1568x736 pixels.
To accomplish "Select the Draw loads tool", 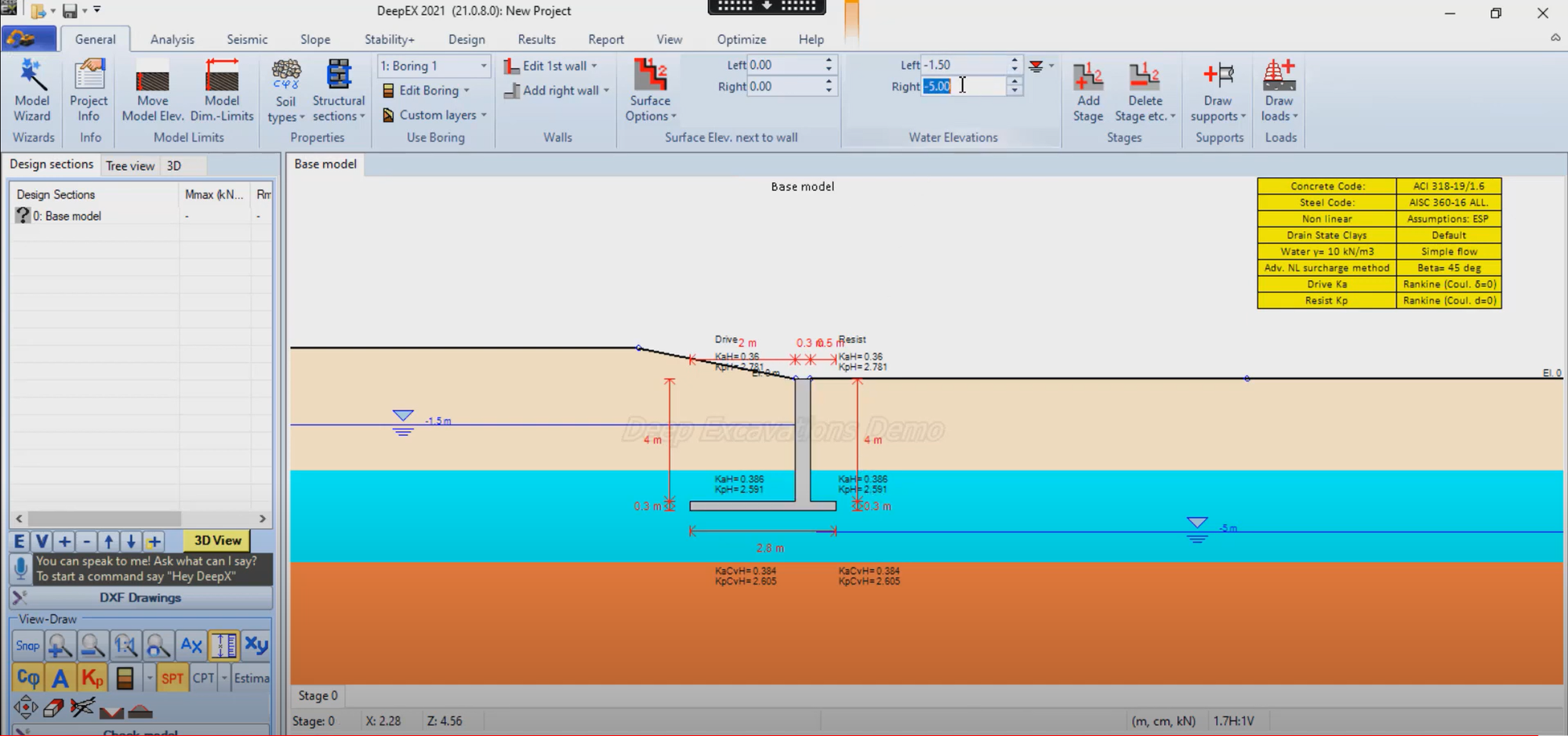I will pos(1279,90).
